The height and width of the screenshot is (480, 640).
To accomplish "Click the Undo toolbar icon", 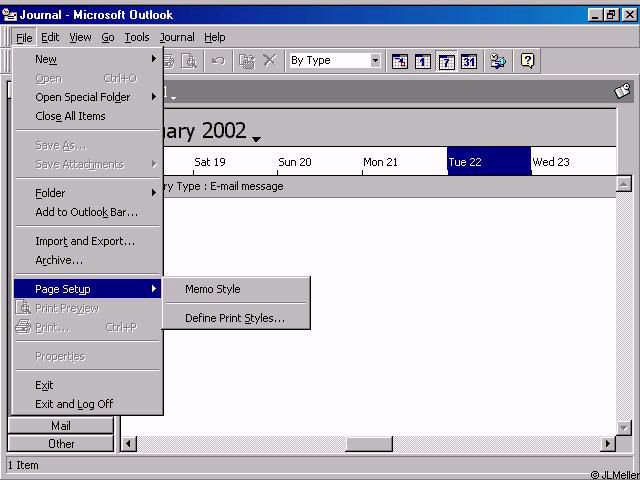I will pos(218,61).
